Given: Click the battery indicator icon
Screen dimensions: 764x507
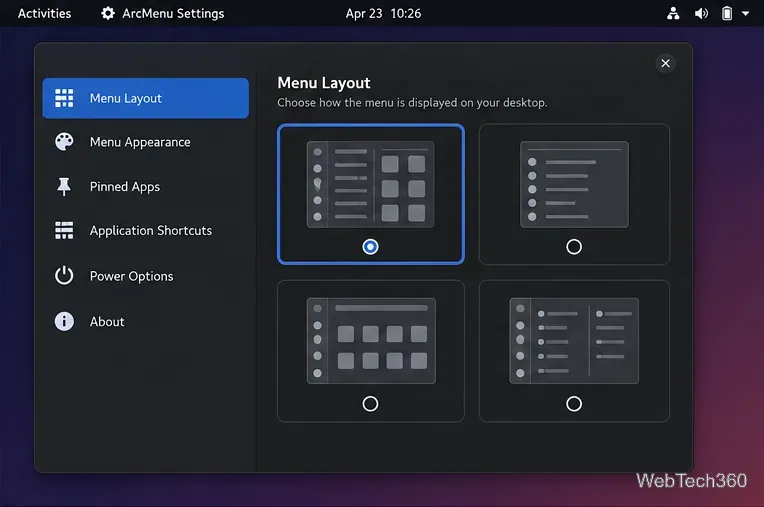Looking at the screenshot, I should coord(726,13).
